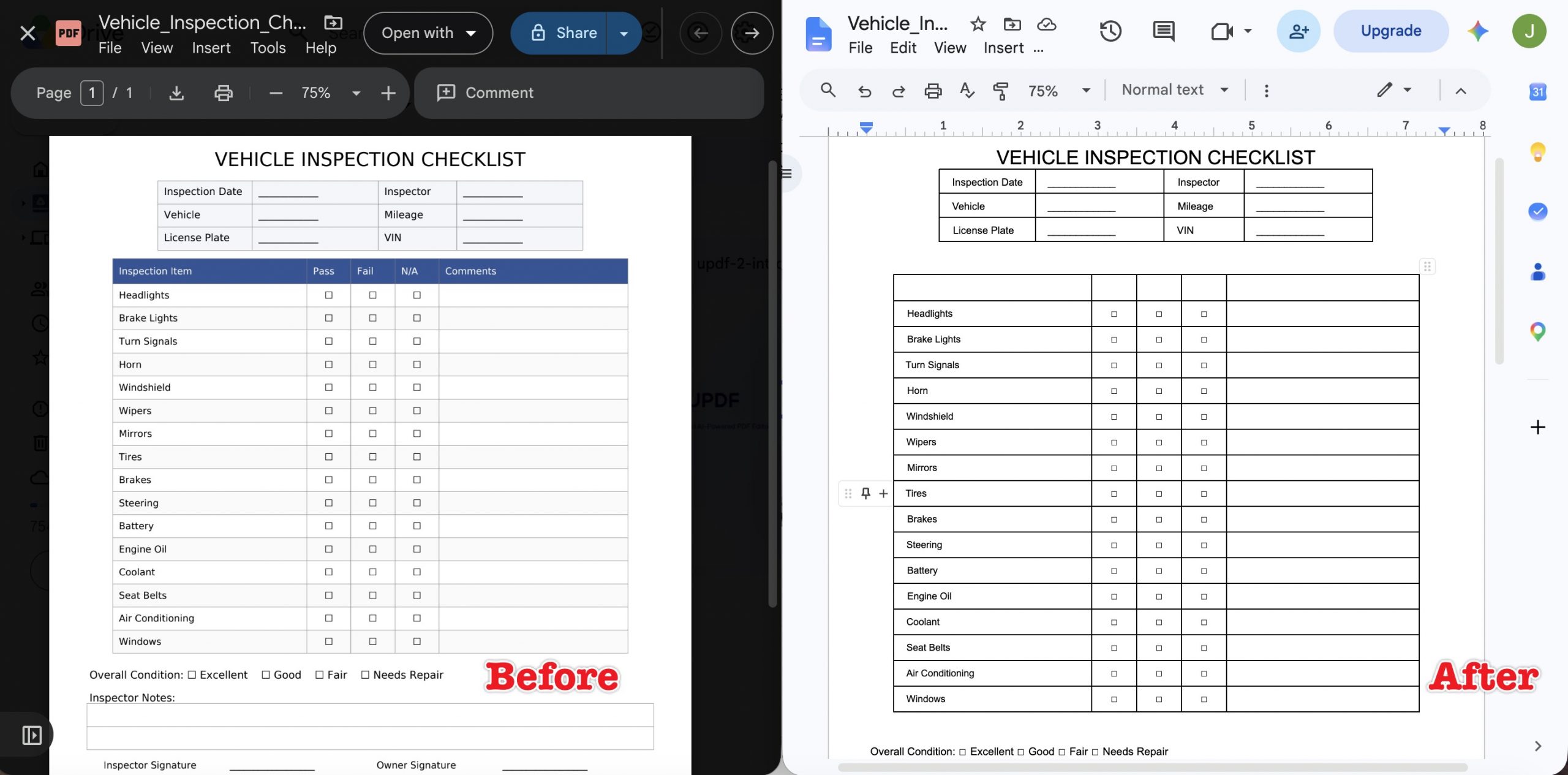The image size is (1568, 775).
Task: Open File menu in PDF viewer
Action: pos(110,48)
